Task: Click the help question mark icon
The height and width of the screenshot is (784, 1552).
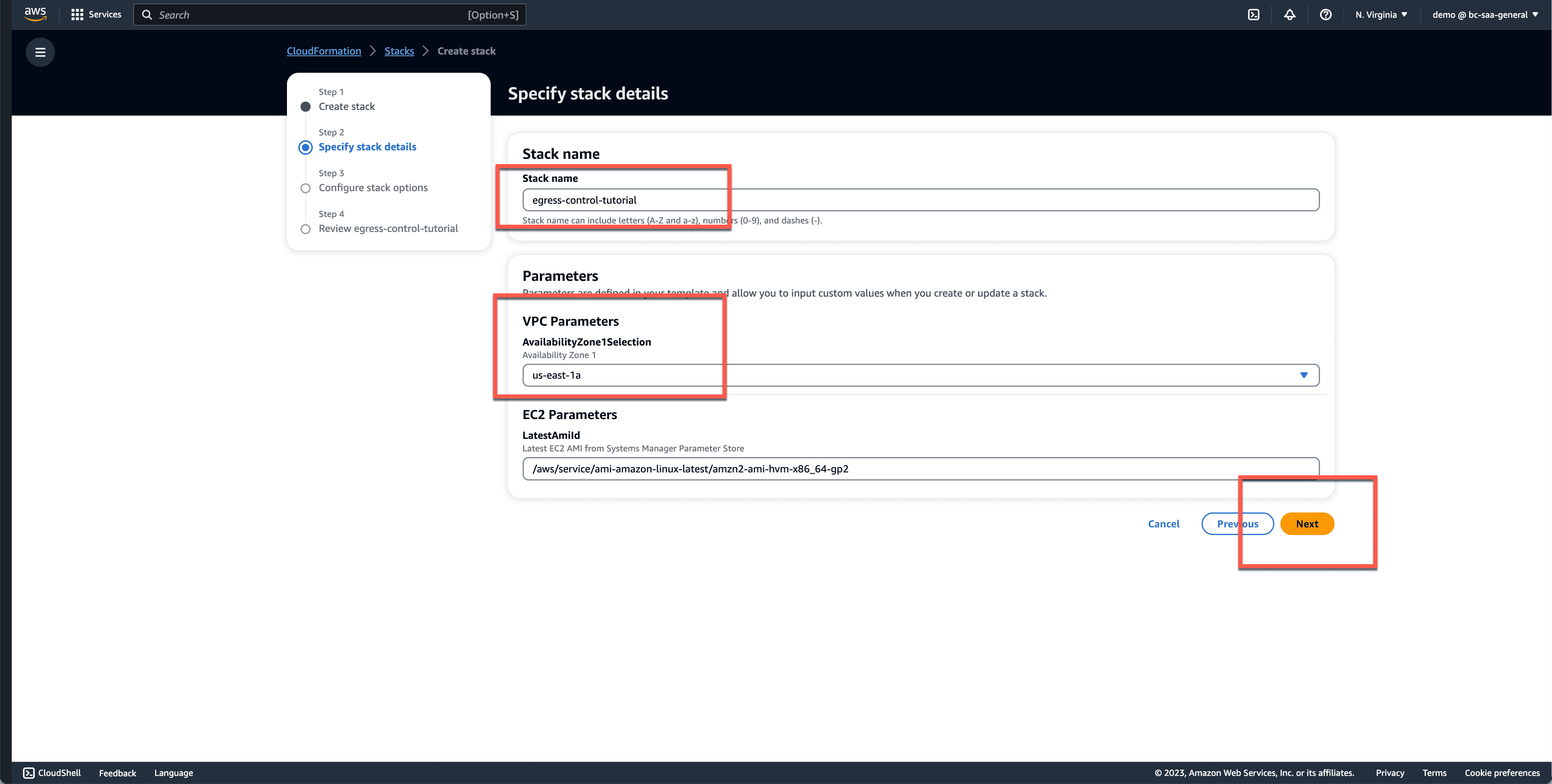Action: pos(1325,14)
